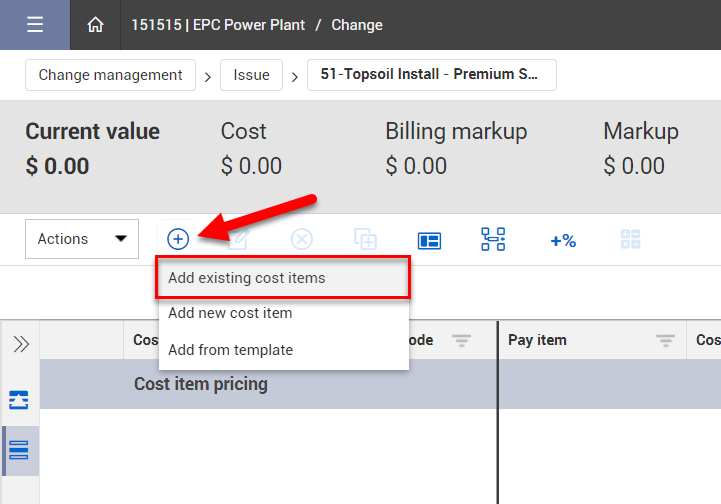The height and width of the screenshot is (504, 721).
Task: Navigate to Change management breadcrumb
Action: [x=110, y=75]
